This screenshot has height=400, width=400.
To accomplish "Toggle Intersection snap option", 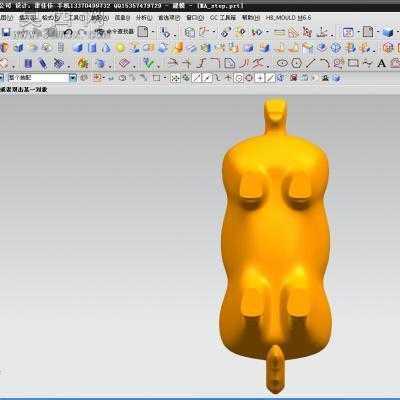I will 228,78.
